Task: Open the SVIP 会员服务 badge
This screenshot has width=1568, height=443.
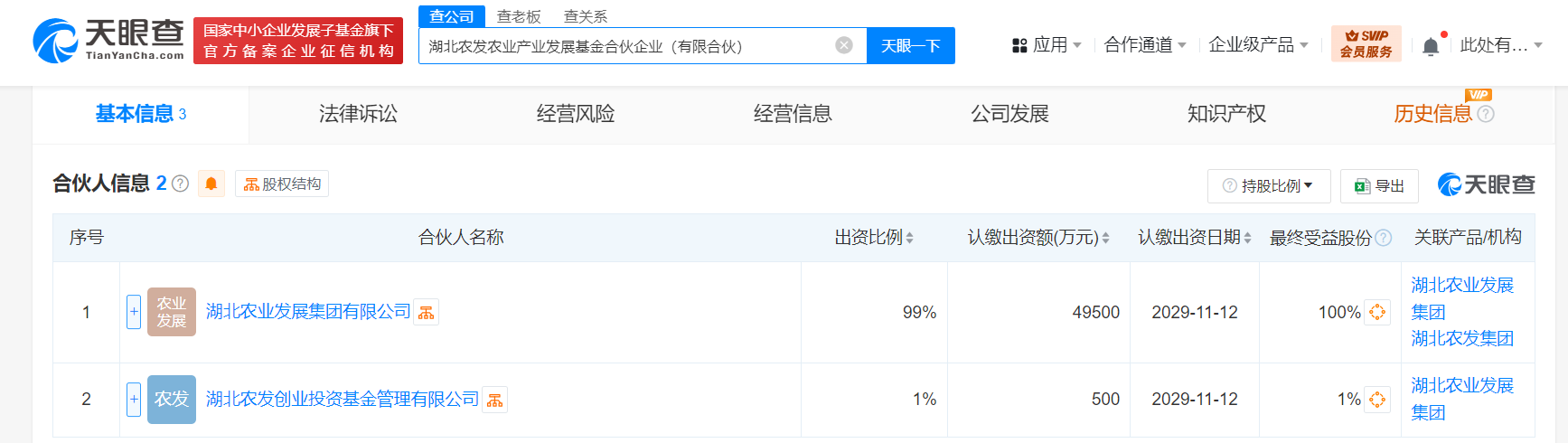Action: (1366, 44)
